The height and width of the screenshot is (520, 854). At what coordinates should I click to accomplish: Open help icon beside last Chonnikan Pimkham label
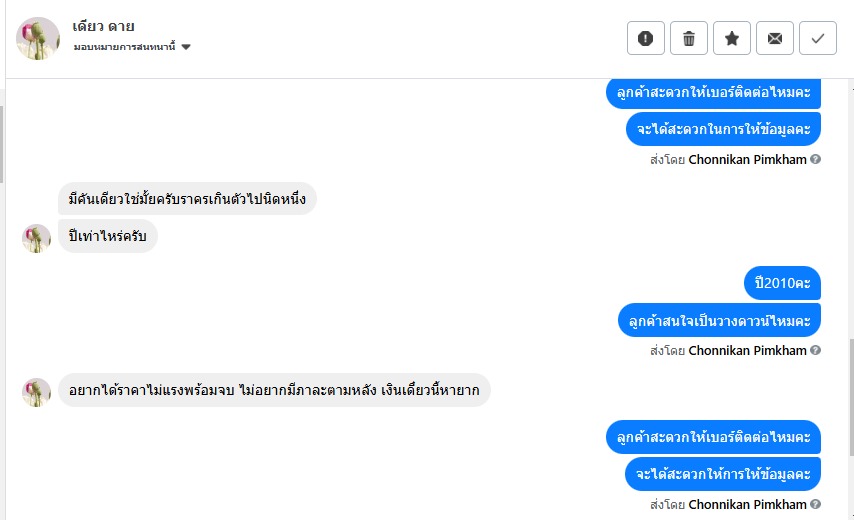pyautogui.click(x=815, y=504)
